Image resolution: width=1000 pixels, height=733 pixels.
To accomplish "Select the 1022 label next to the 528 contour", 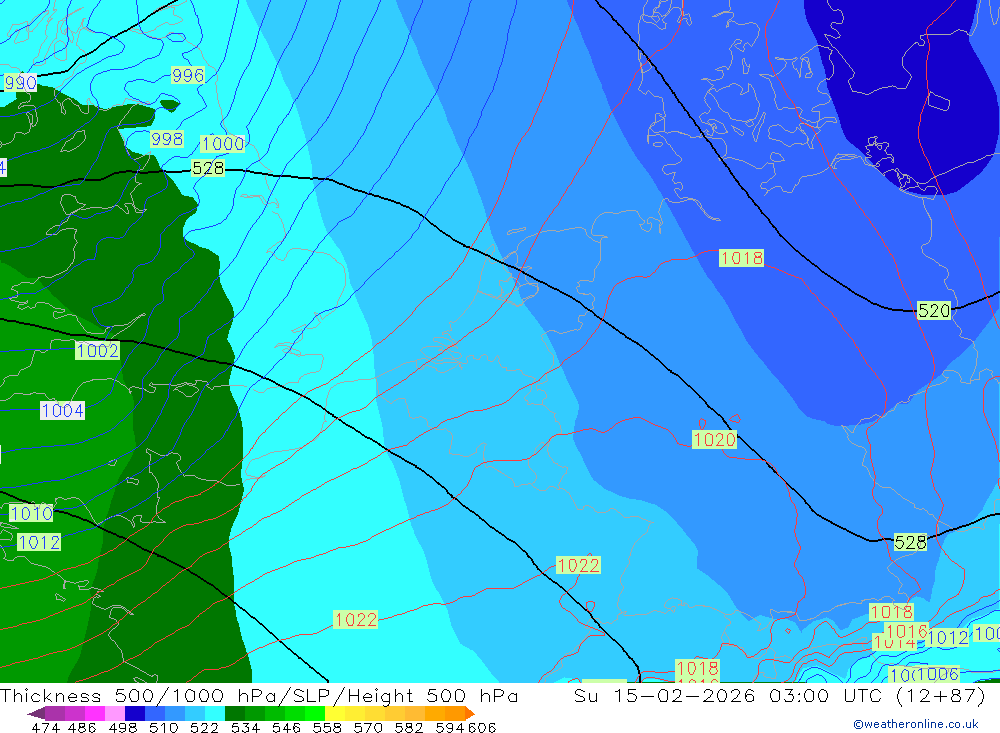I will point(578,565).
